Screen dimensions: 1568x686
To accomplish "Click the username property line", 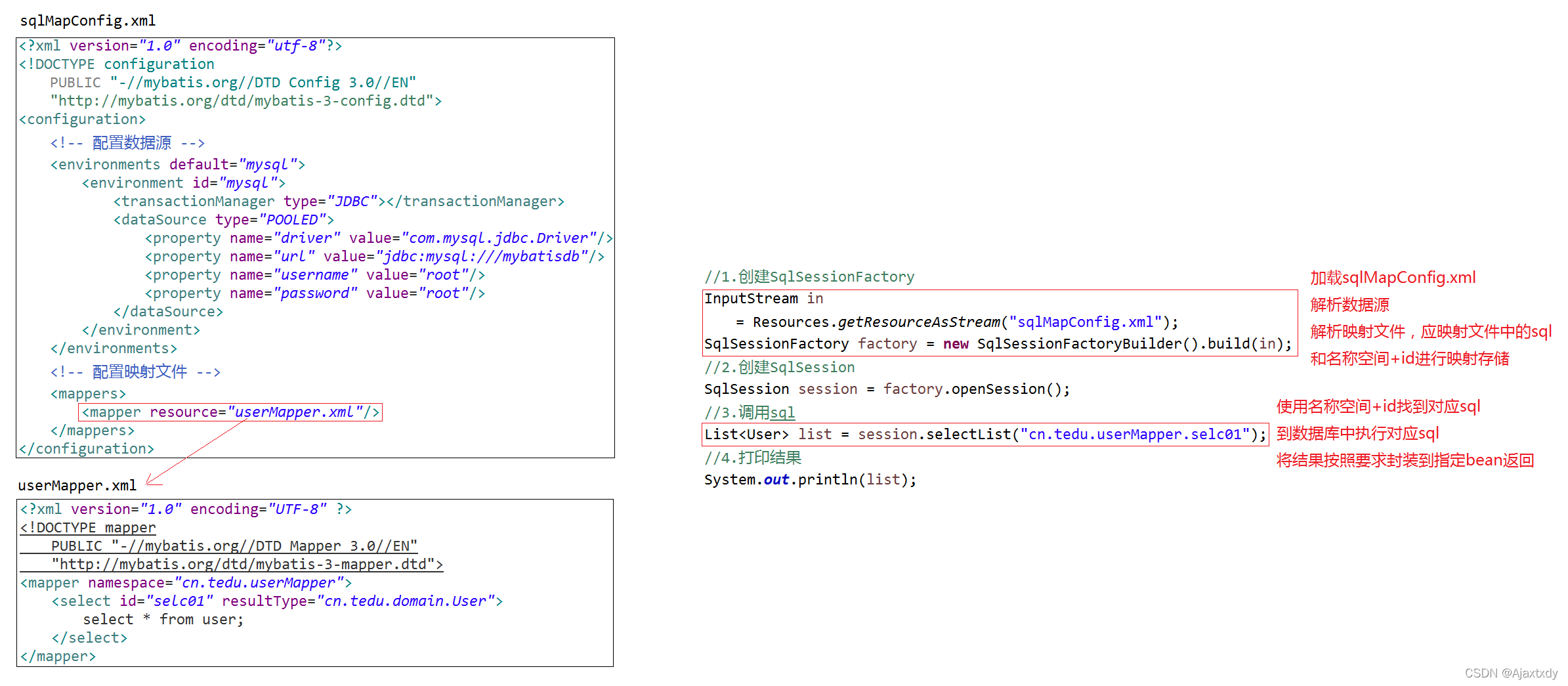I will (x=315, y=275).
